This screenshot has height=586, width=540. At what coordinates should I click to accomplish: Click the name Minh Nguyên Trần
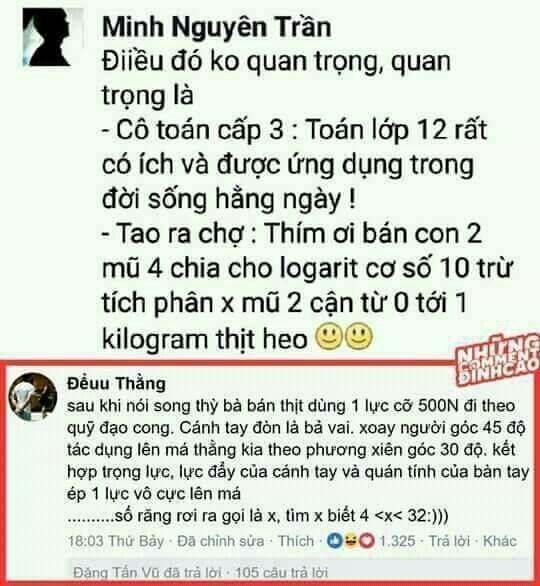pos(217,27)
